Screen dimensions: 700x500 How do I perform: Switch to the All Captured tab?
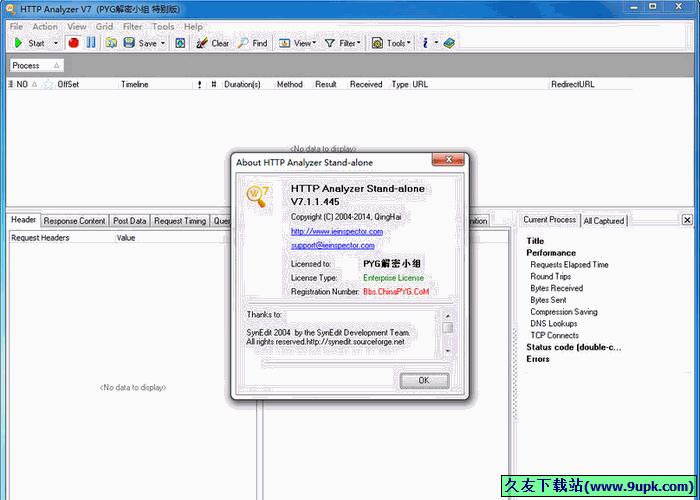(x=604, y=221)
